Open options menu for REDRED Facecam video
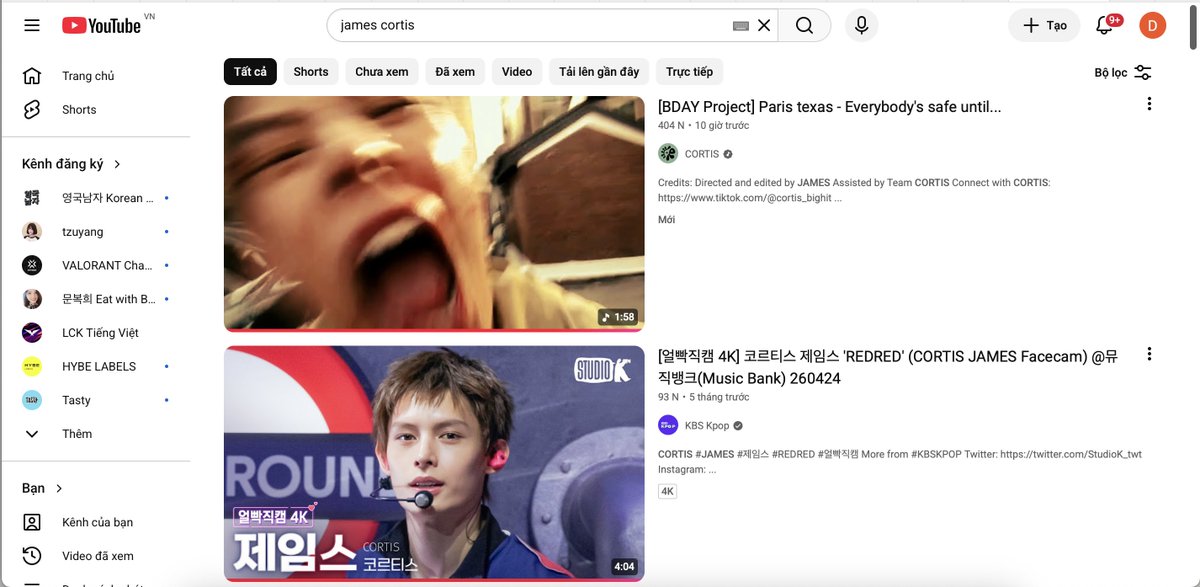Image resolution: width=1200 pixels, height=587 pixels. tap(1149, 354)
